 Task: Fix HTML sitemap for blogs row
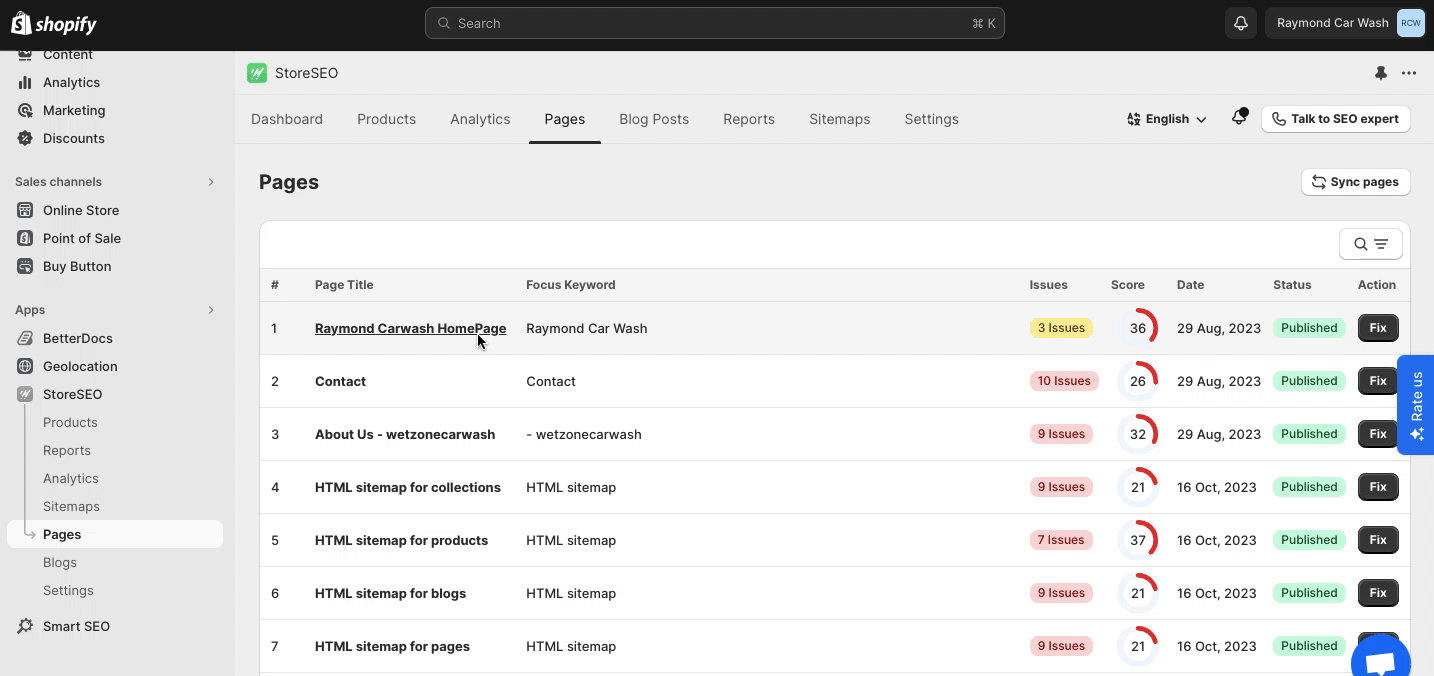[x=1378, y=593]
